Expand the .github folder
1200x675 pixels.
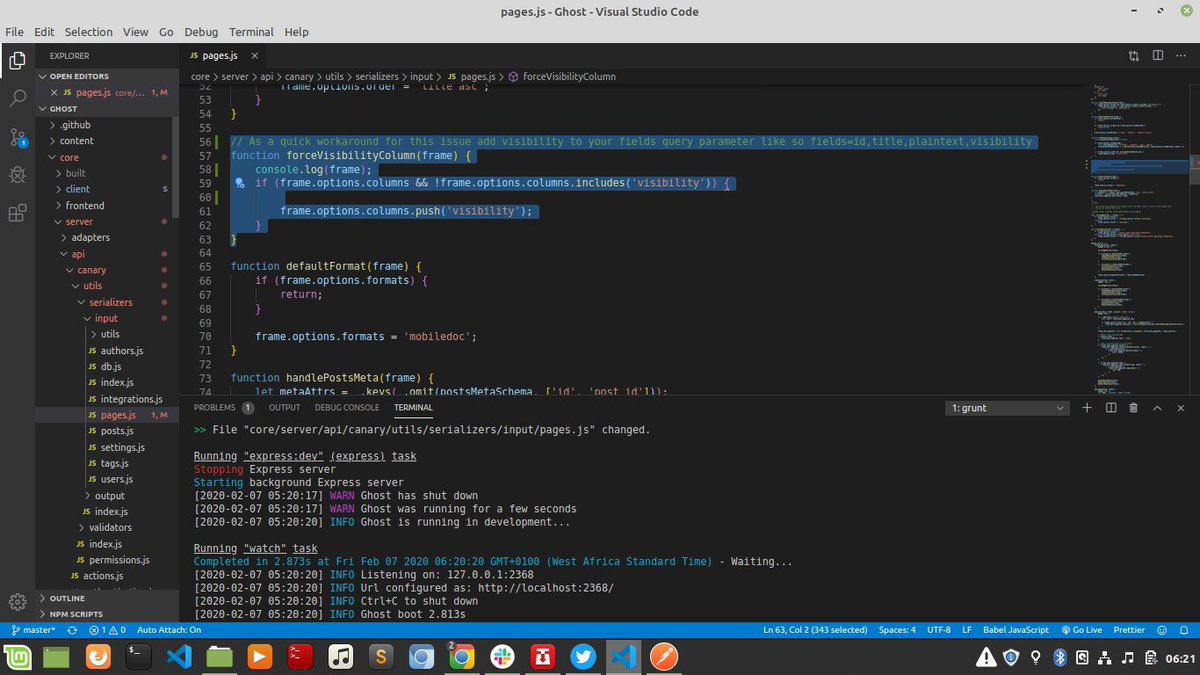tap(75, 125)
